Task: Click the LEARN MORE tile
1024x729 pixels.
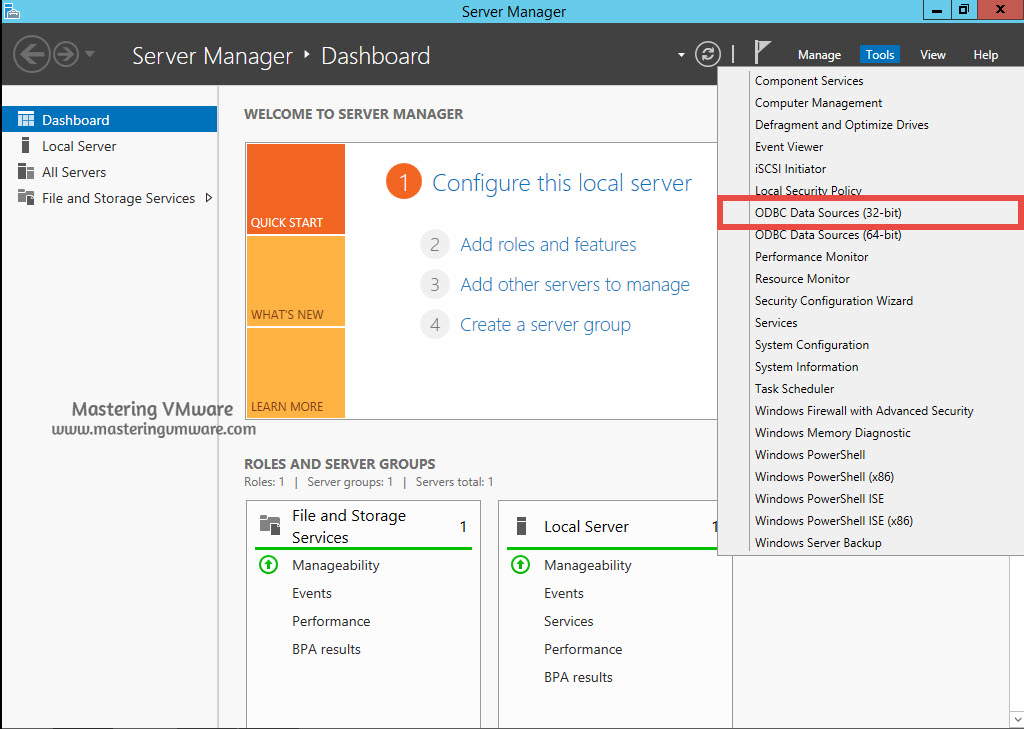Action: pos(296,372)
